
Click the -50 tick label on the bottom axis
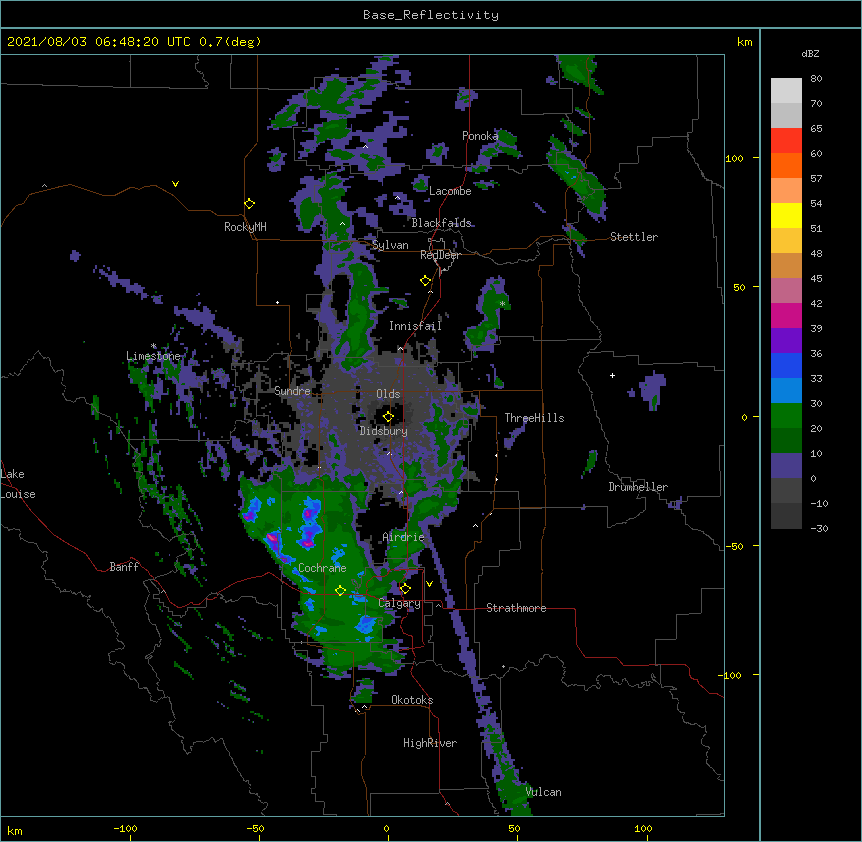click(255, 829)
